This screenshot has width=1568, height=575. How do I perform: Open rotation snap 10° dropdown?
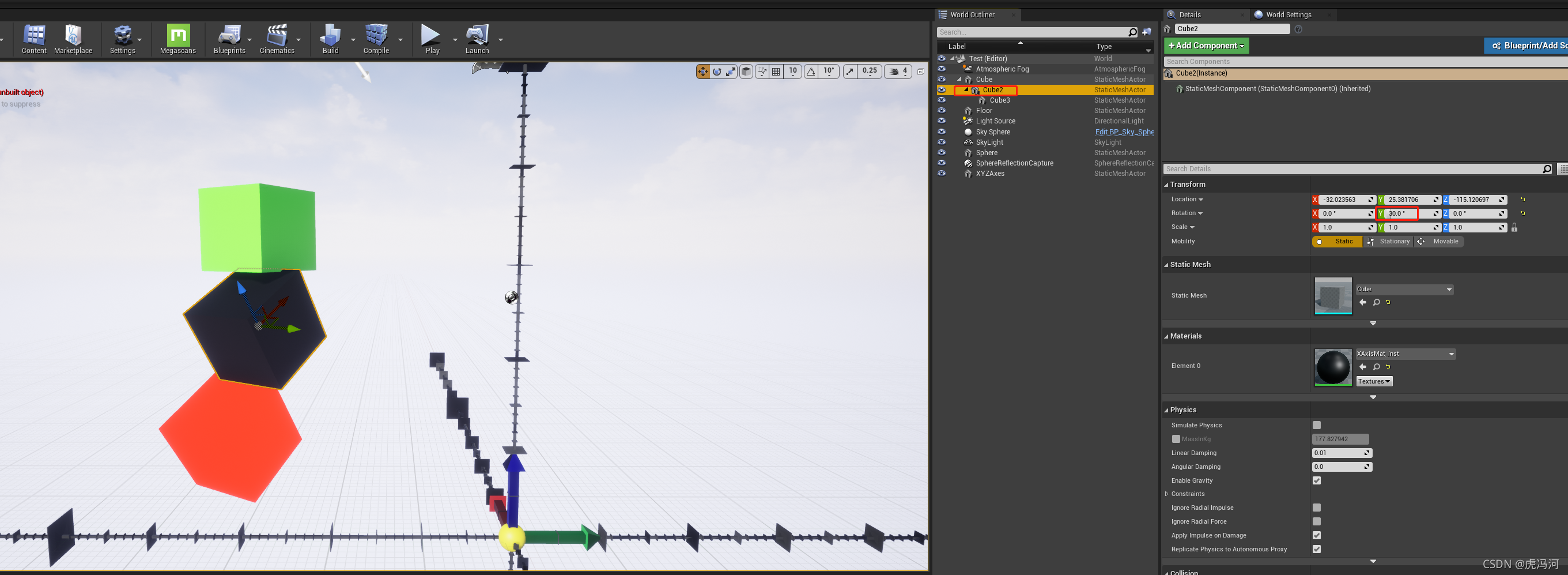(x=829, y=72)
